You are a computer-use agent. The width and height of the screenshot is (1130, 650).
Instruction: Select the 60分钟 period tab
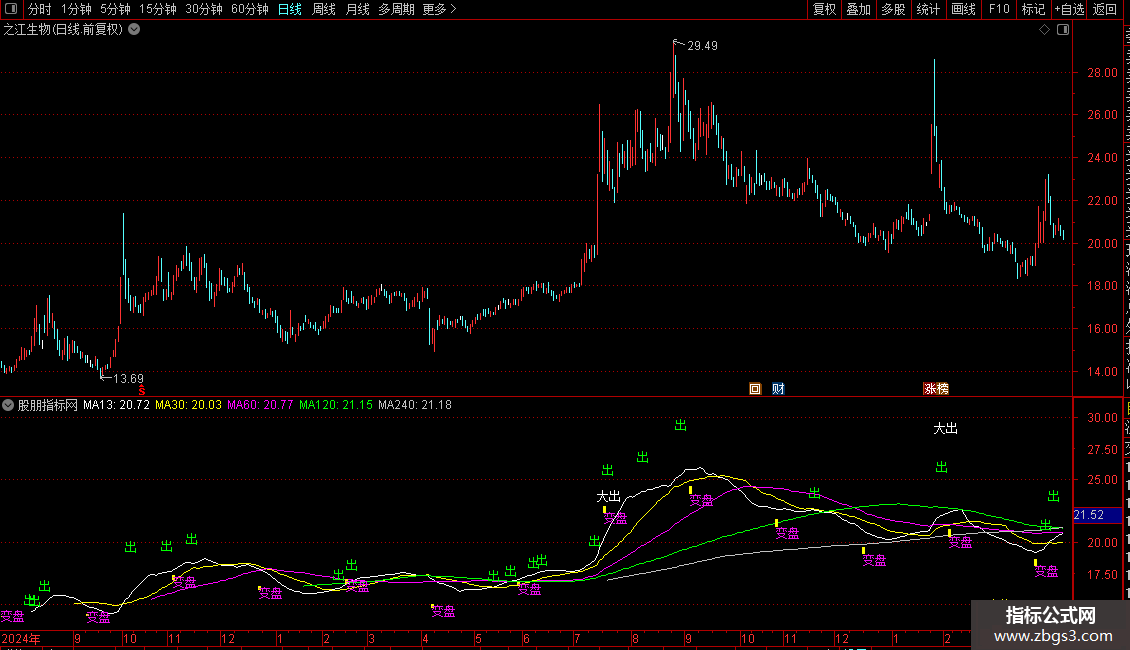click(x=249, y=9)
